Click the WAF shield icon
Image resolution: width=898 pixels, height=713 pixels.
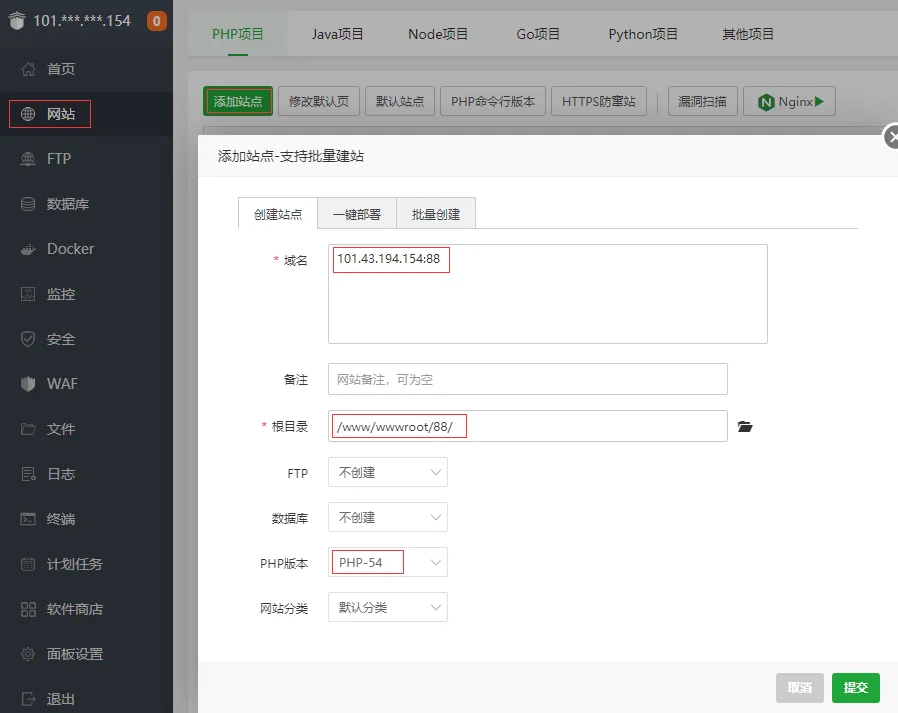click(28, 384)
